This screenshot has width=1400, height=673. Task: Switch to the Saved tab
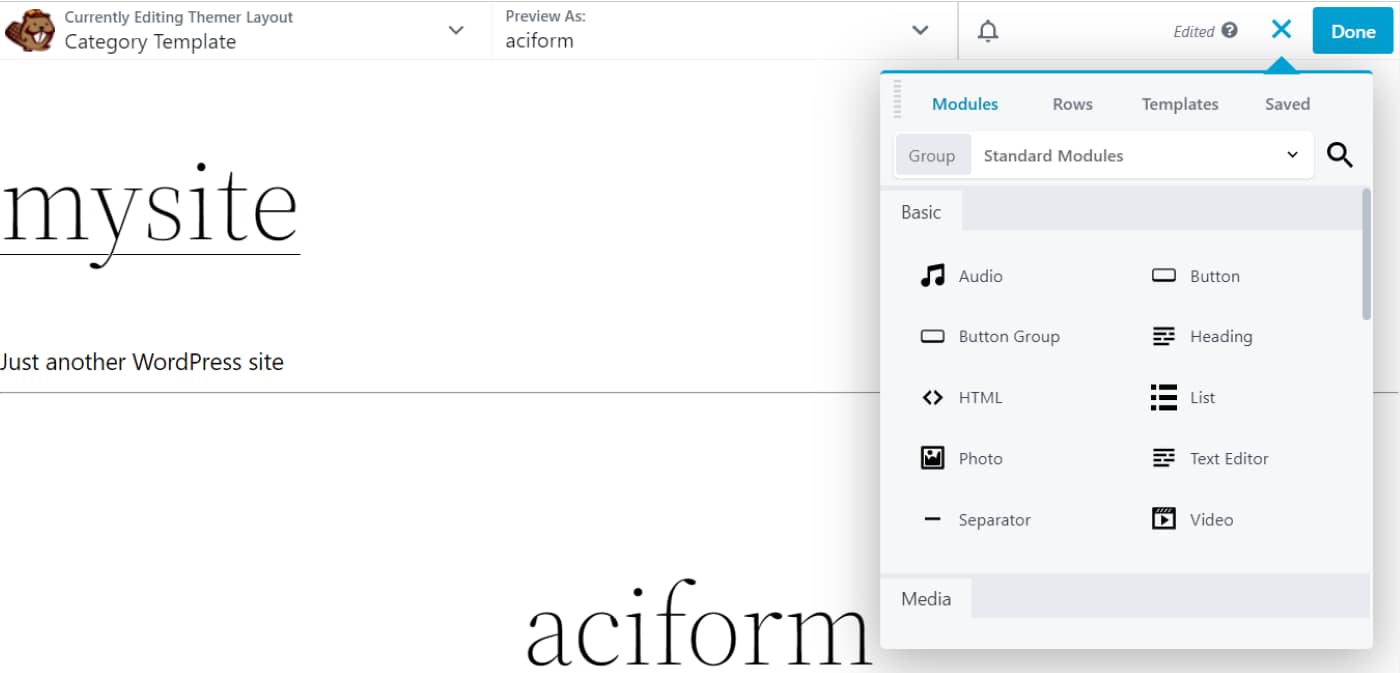[x=1287, y=104]
